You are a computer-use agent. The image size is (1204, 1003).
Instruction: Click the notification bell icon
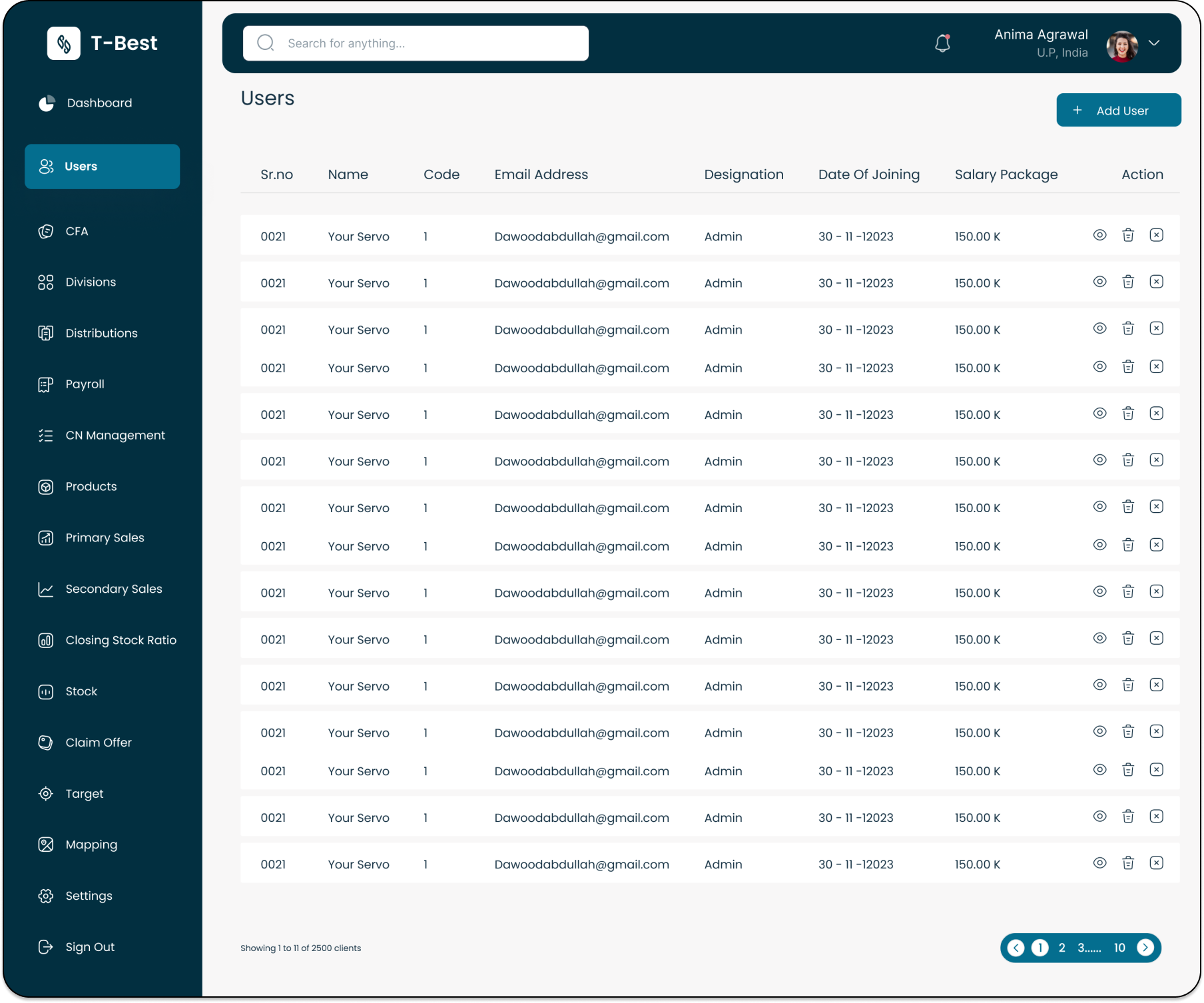click(942, 43)
